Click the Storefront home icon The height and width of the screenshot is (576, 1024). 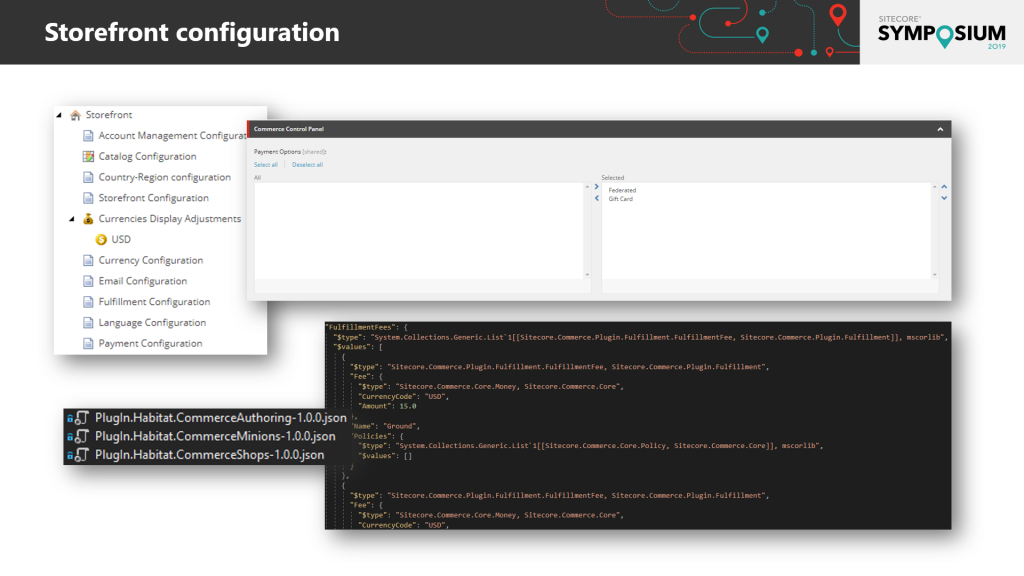click(75, 115)
